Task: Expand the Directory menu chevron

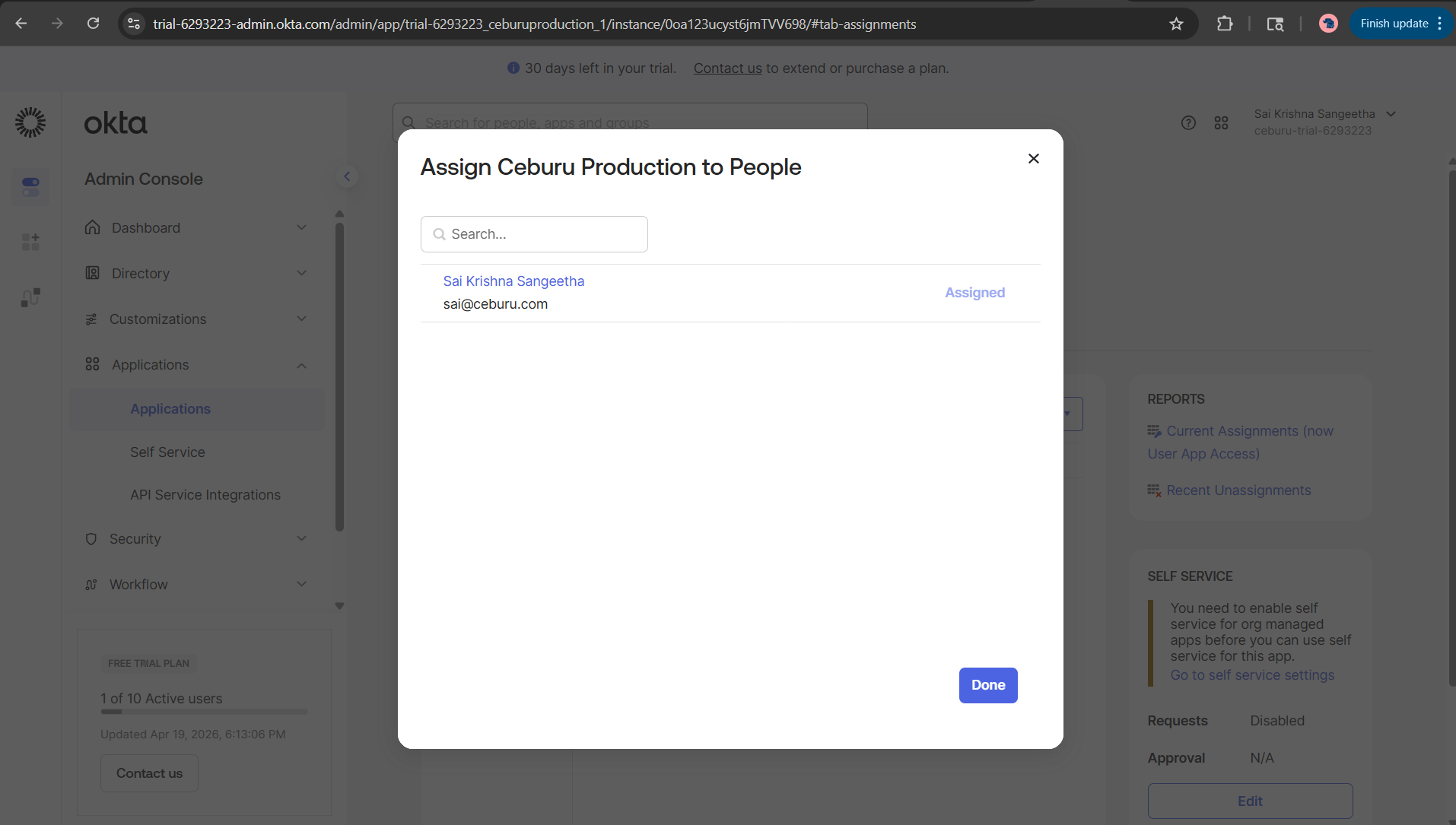Action: 301,274
